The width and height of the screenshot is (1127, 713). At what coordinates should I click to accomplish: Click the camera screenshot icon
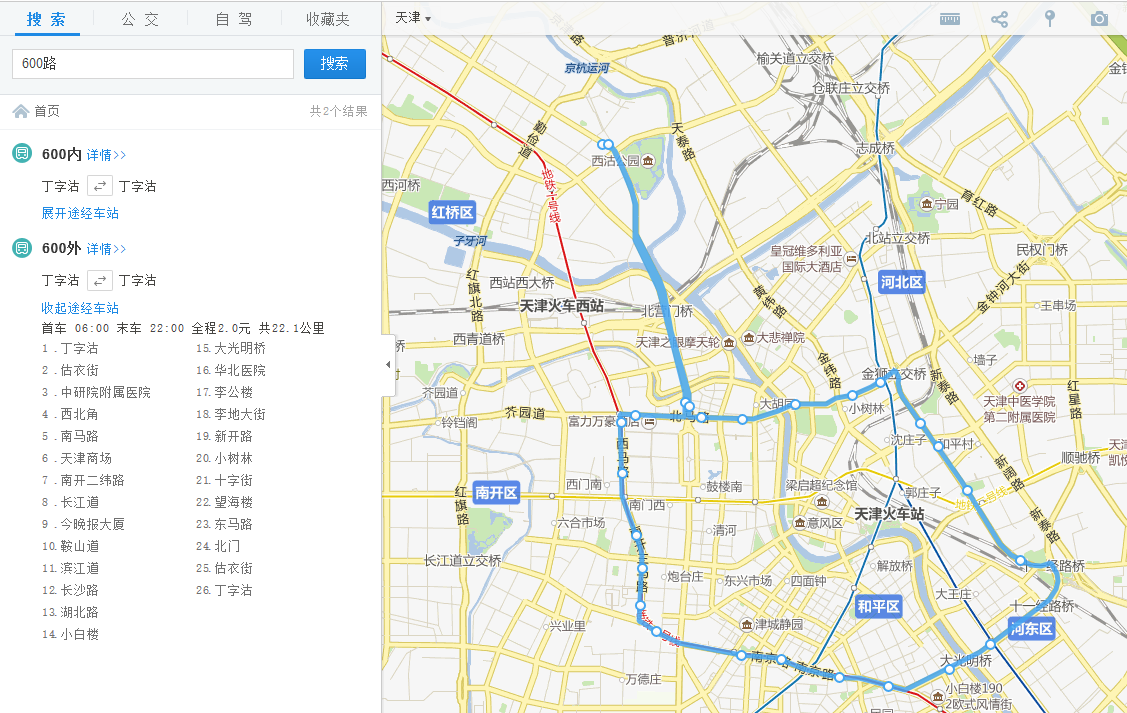point(1099,19)
